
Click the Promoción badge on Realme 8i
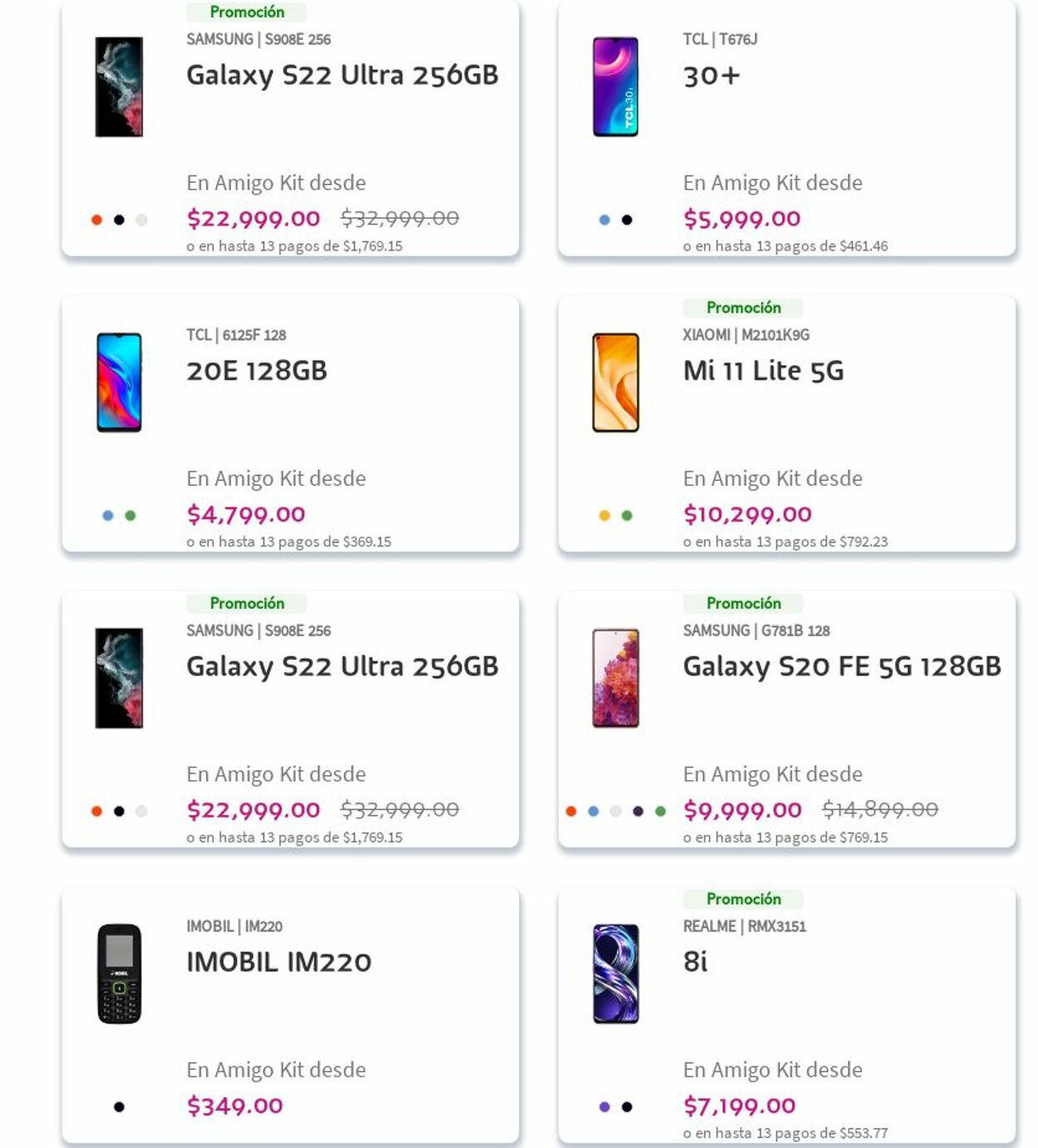click(x=743, y=899)
